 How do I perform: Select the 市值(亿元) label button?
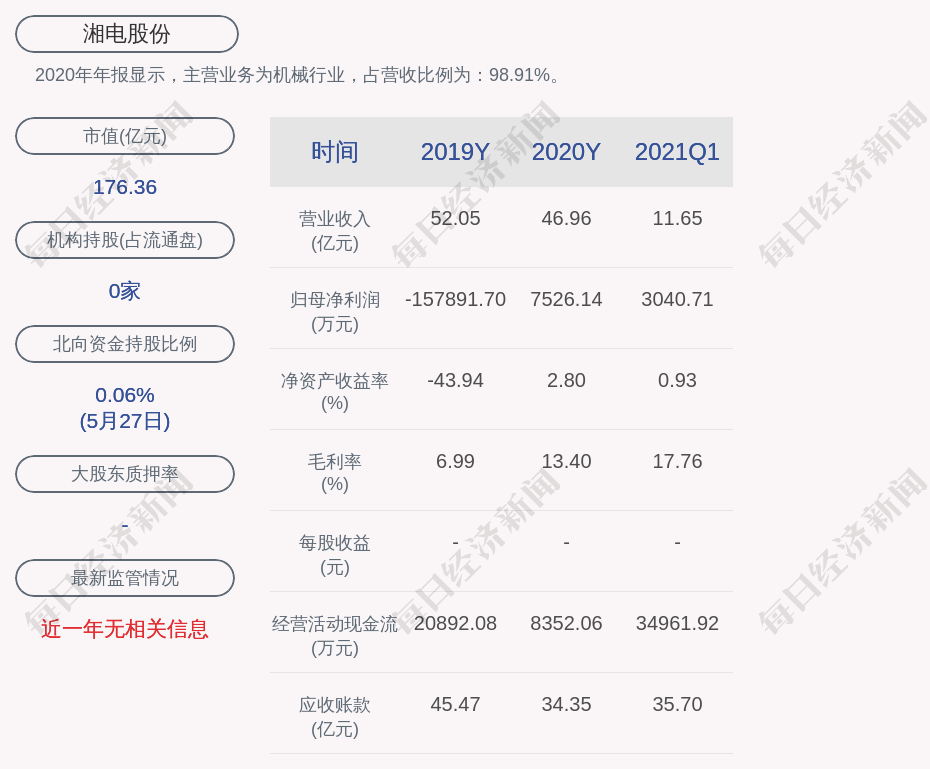point(125,136)
